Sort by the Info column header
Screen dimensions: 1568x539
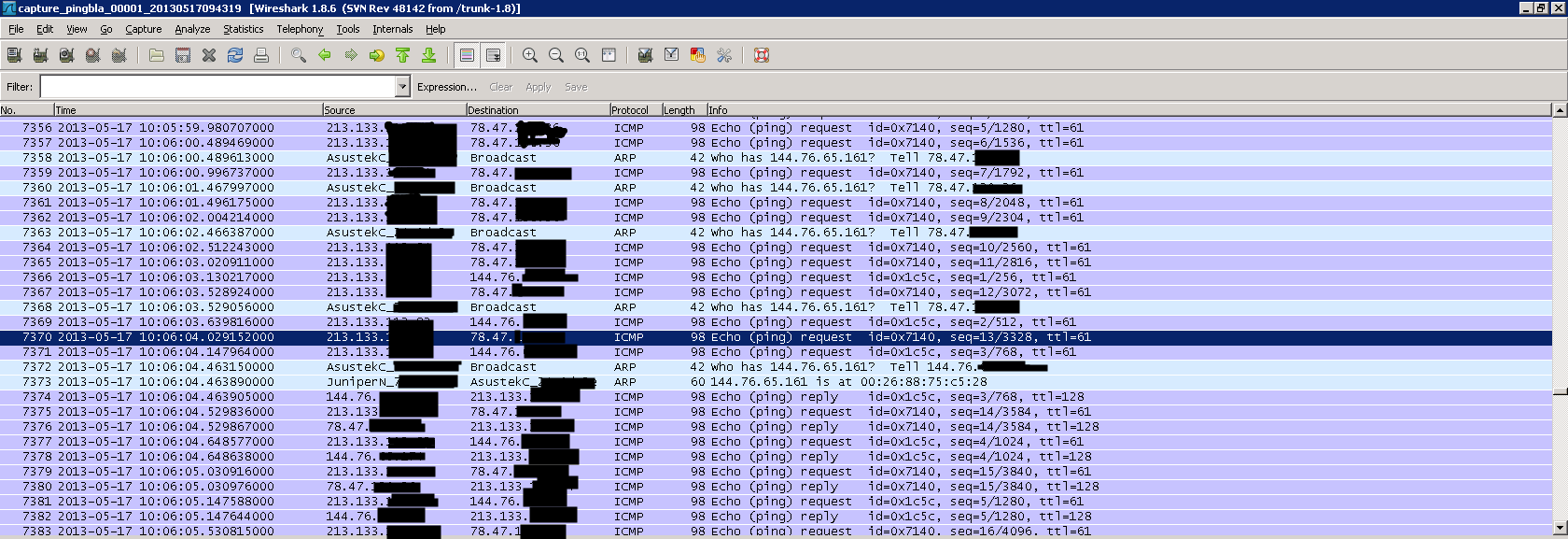[x=1129, y=110]
